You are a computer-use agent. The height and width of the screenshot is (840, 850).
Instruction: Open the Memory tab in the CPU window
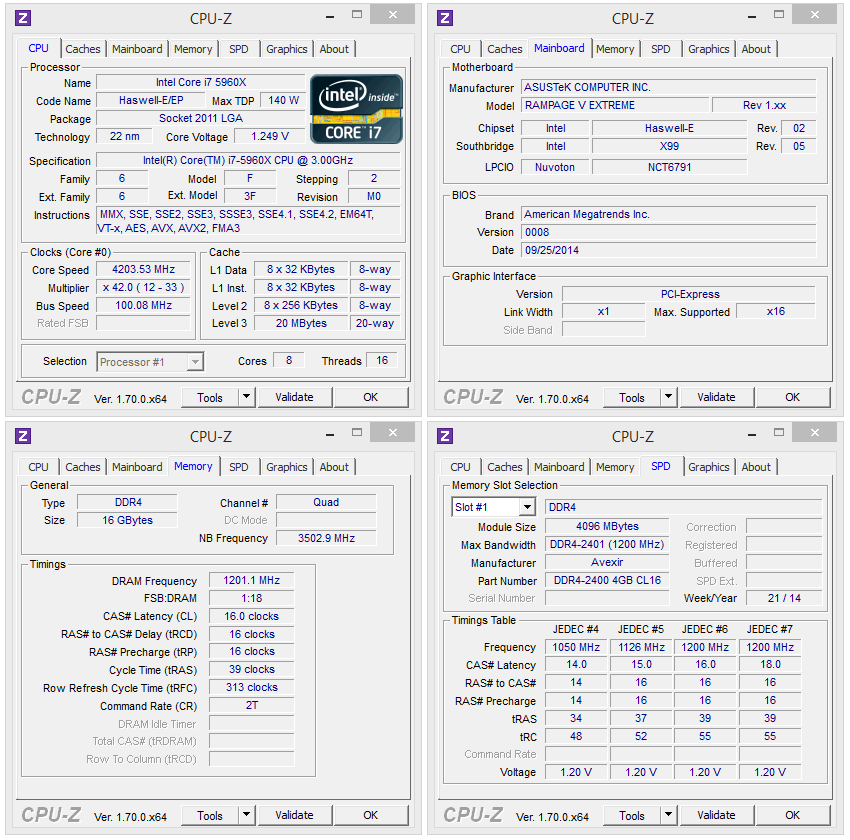click(193, 49)
